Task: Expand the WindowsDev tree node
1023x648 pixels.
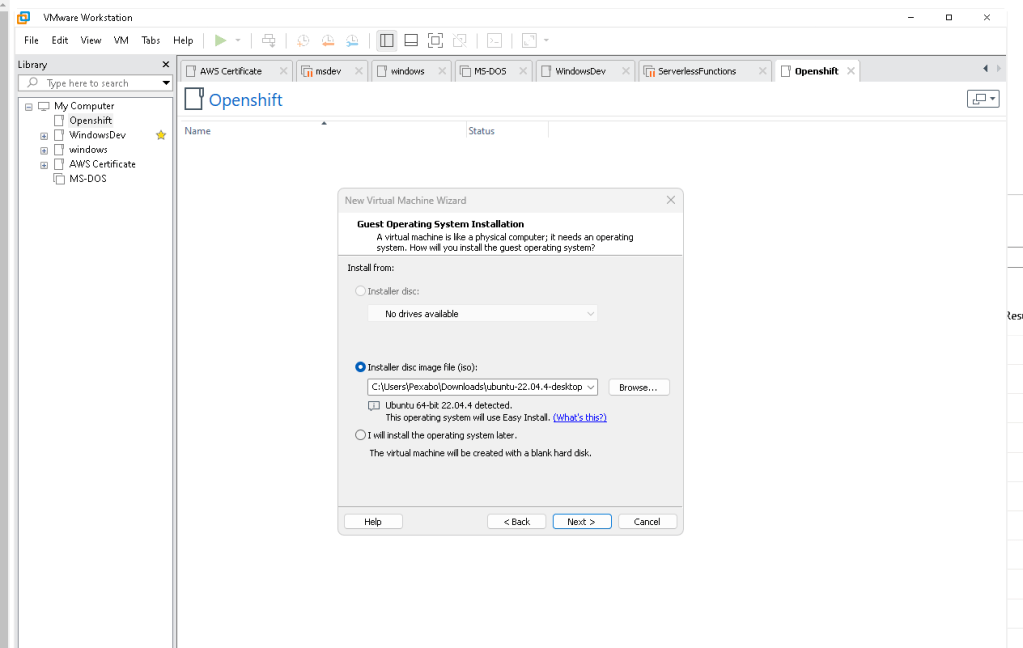Action: tap(44, 136)
